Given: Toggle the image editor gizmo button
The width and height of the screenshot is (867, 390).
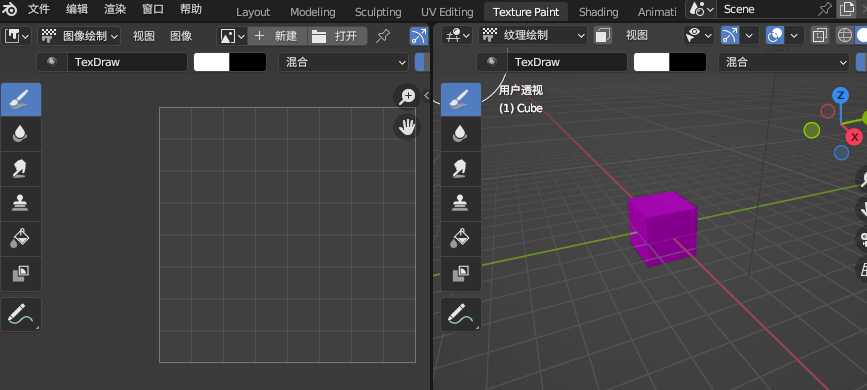Looking at the screenshot, I should pyautogui.click(x=419, y=37).
